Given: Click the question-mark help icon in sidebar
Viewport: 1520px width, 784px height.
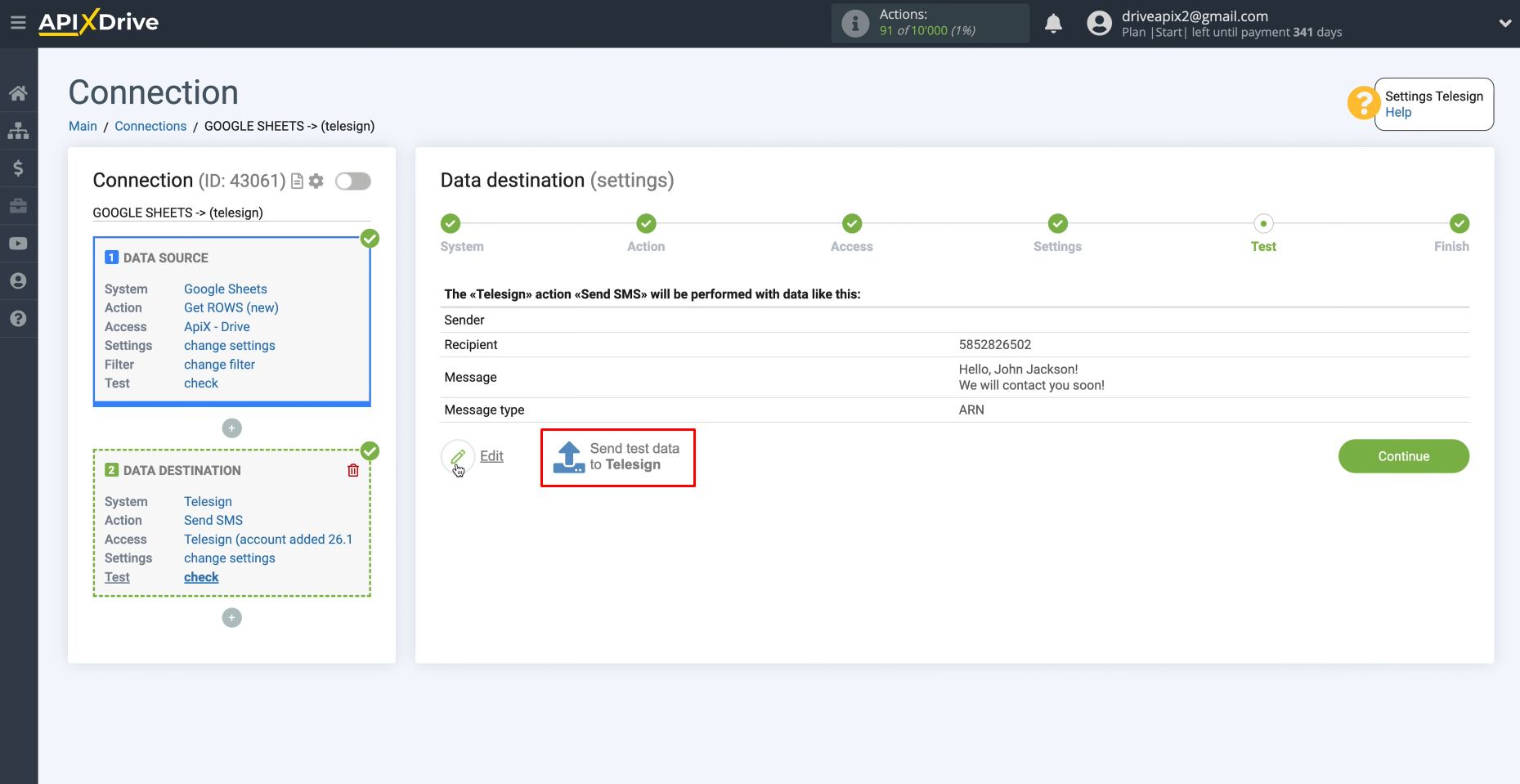Looking at the screenshot, I should (x=18, y=318).
